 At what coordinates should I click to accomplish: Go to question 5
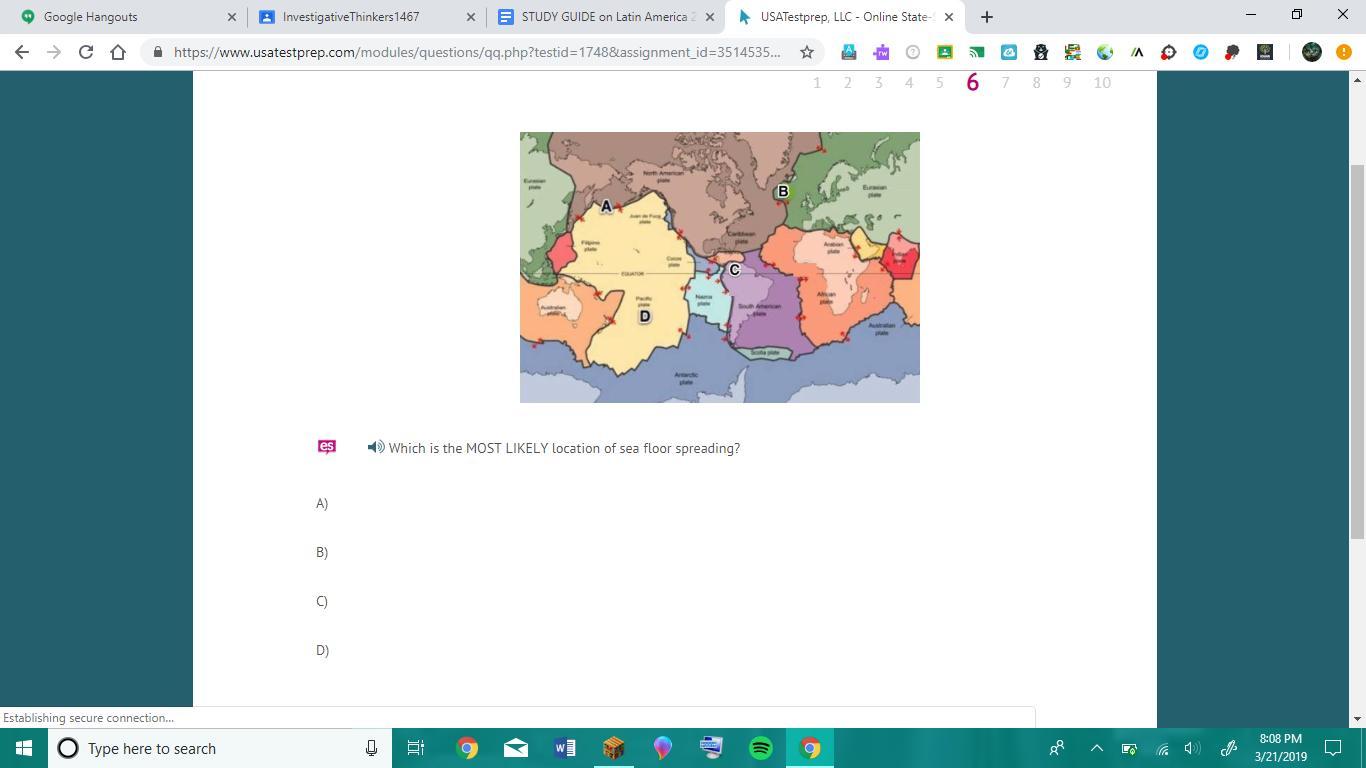(x=939, y=83)
